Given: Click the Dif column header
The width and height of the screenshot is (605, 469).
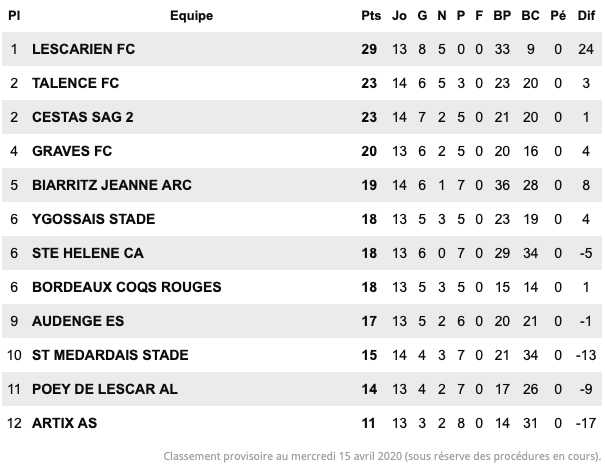Looking at the screenshot, I should [x=586, y=15].
